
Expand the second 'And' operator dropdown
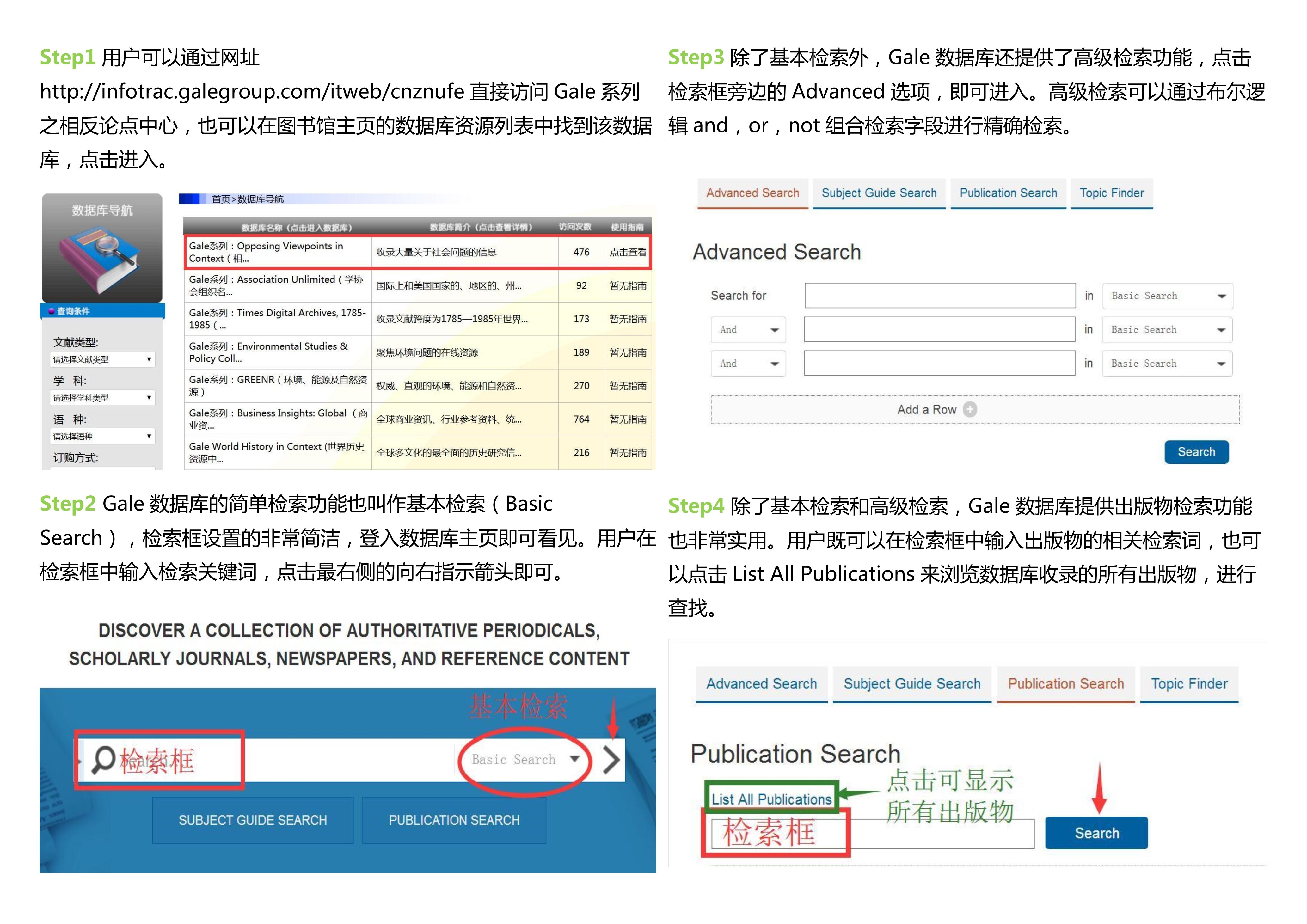point(748,364)
